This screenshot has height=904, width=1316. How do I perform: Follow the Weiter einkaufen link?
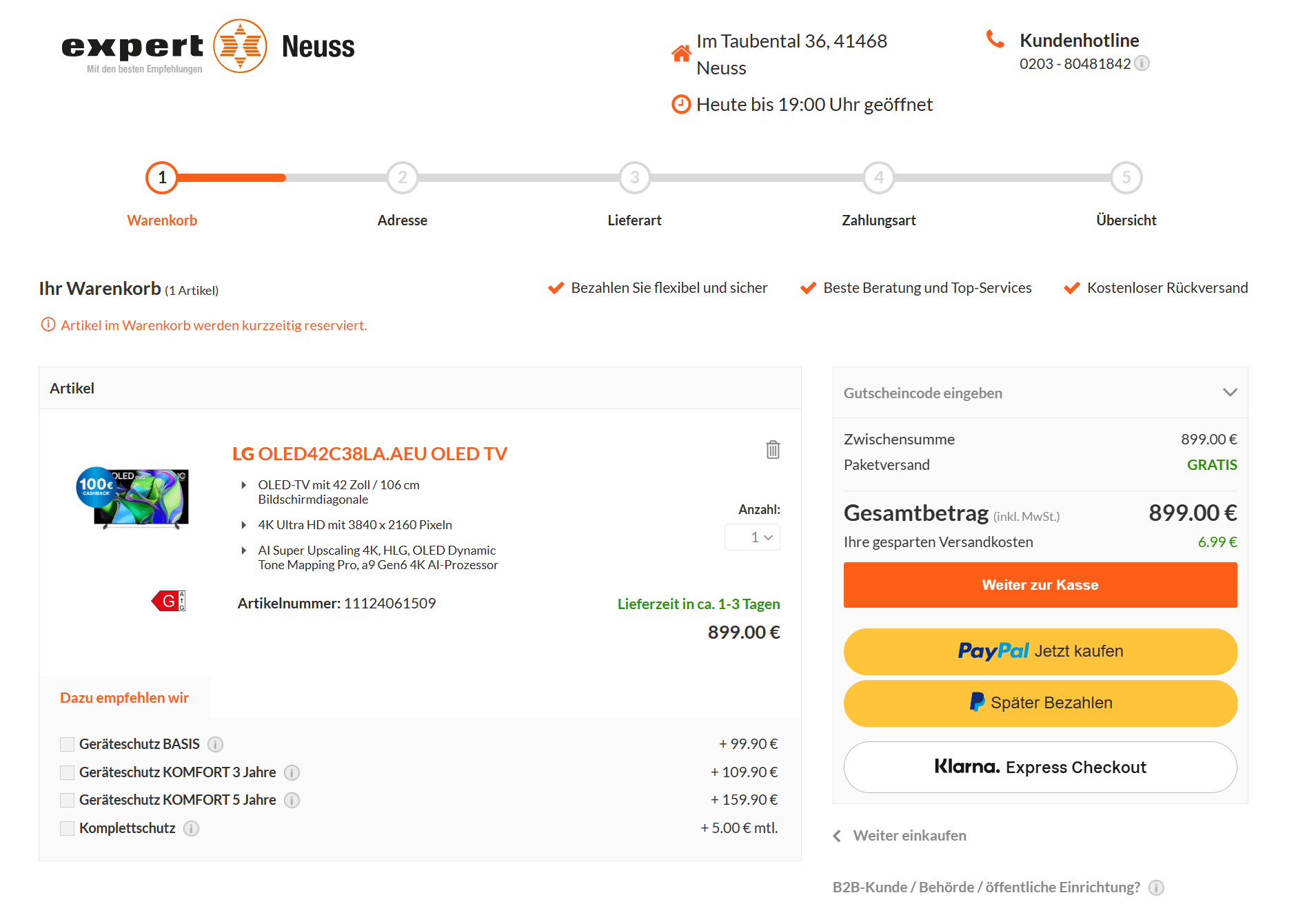point(909,836)
